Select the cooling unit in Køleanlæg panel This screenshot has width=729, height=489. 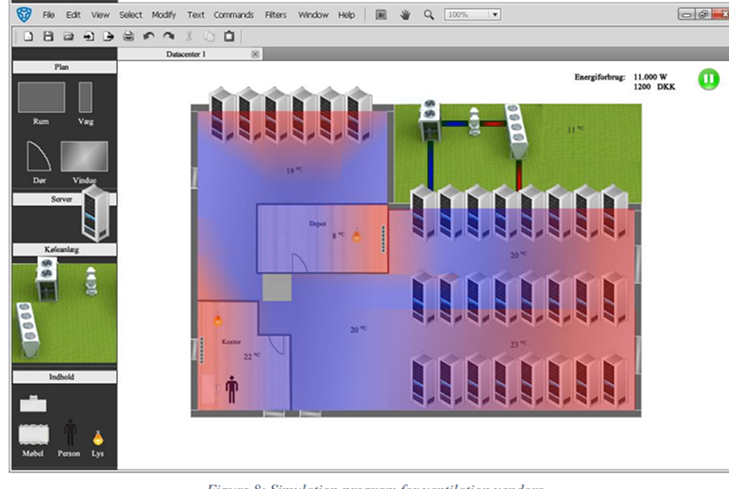46,279
